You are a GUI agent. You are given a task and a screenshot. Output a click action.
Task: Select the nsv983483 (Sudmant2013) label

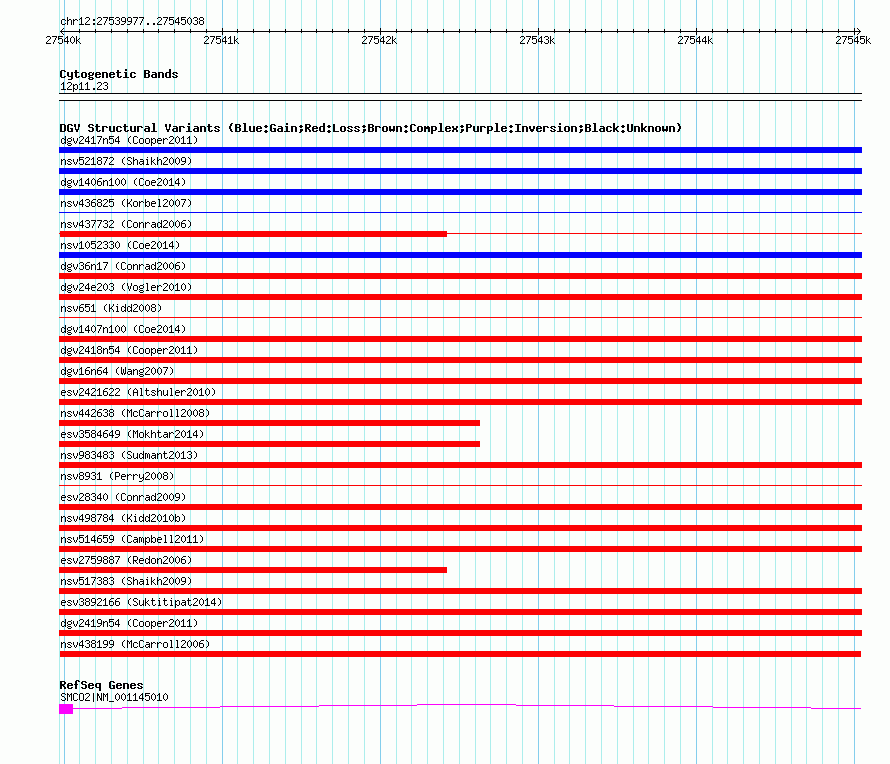pyautogui.click(x=129, y=455)
